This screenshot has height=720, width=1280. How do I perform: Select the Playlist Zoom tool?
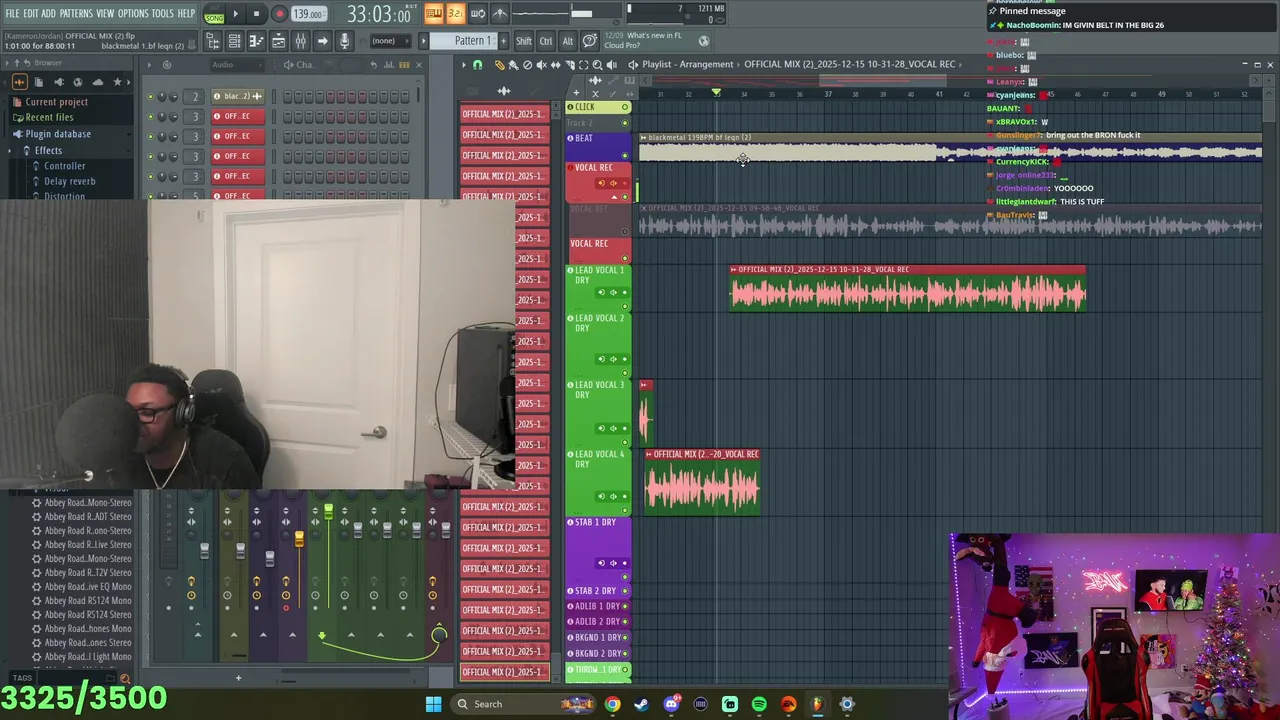598,65
